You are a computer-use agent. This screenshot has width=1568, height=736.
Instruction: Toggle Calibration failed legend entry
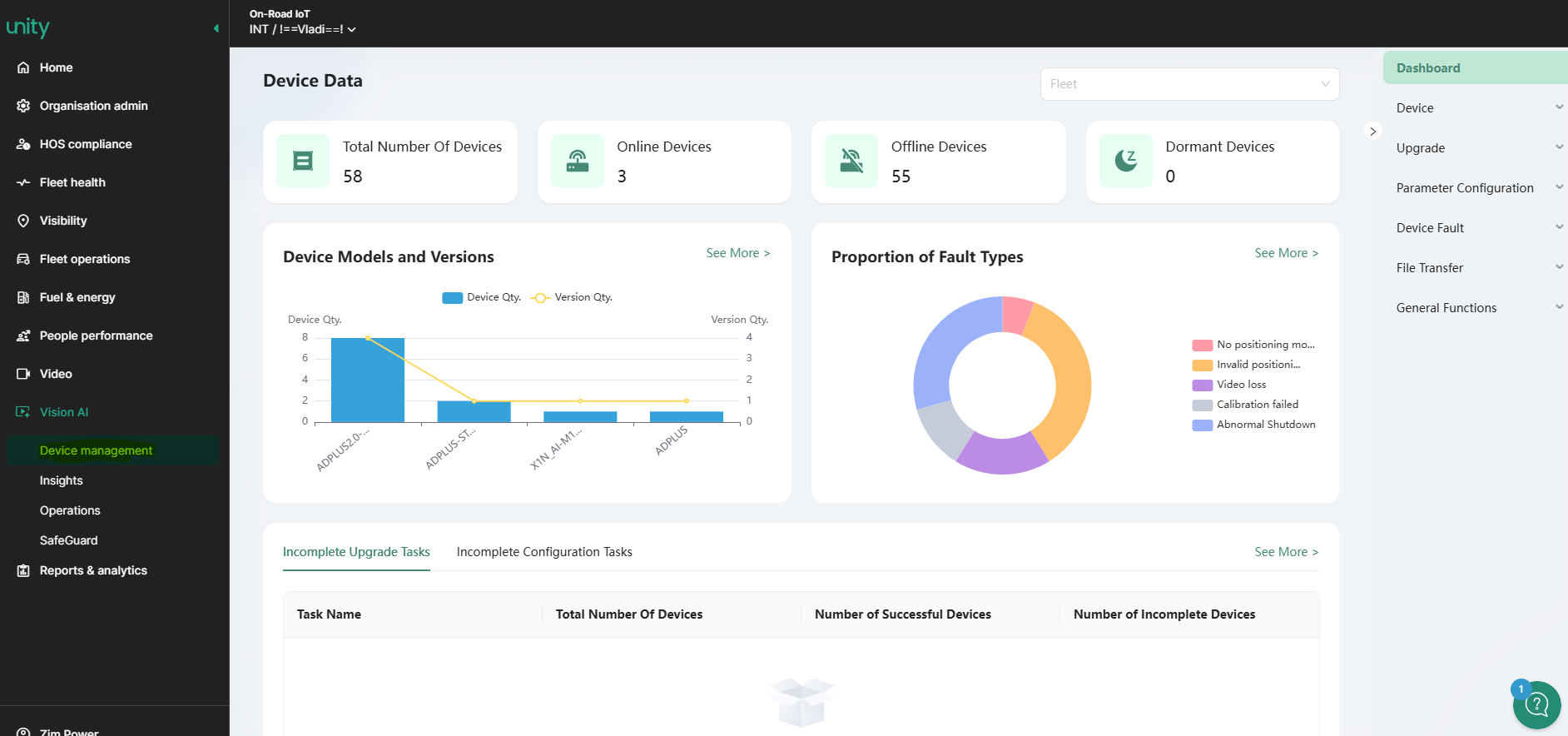pyautogui.click(x=1245, y=405)
